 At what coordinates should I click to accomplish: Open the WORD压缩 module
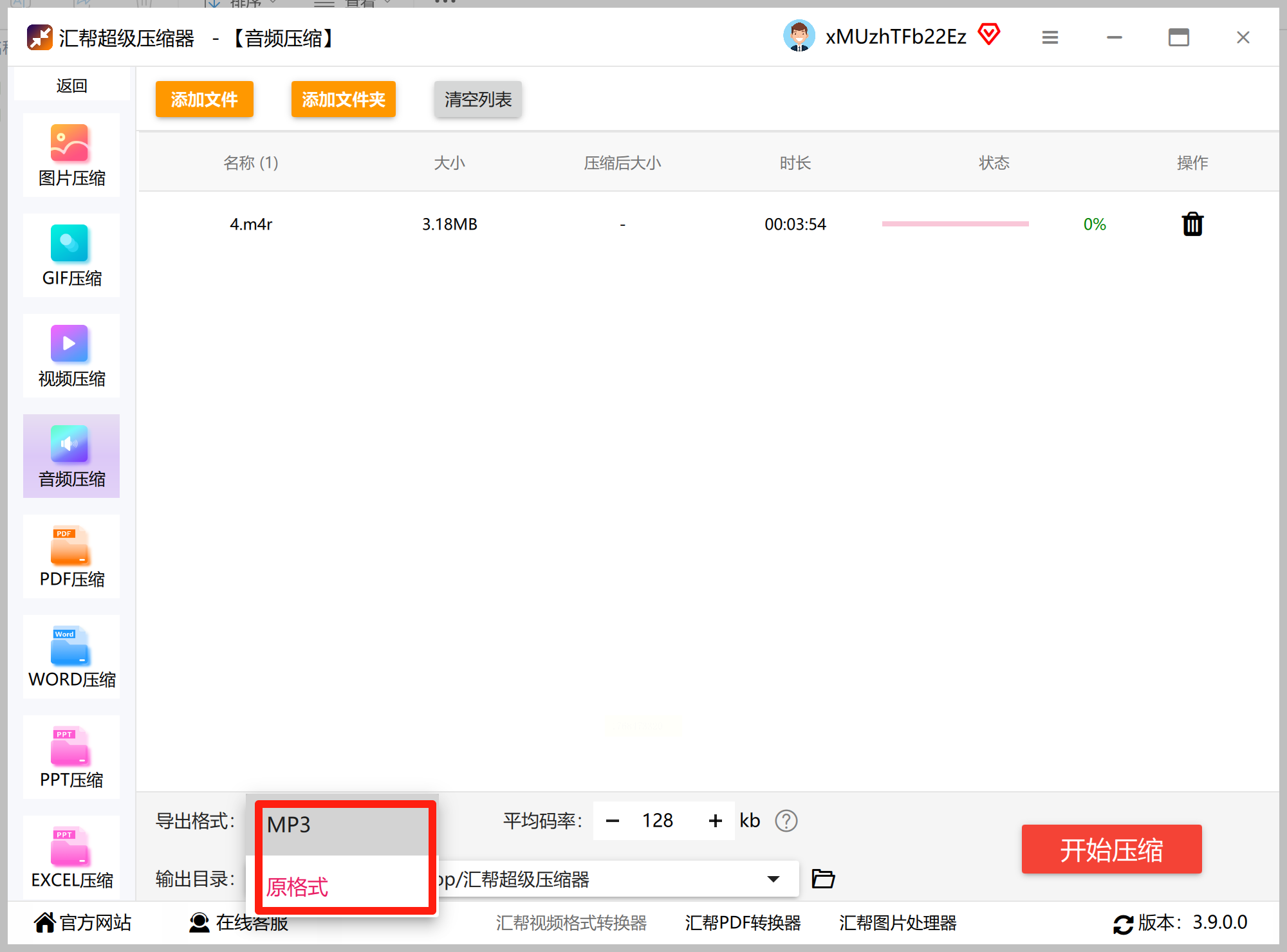[x=71, y=657]
